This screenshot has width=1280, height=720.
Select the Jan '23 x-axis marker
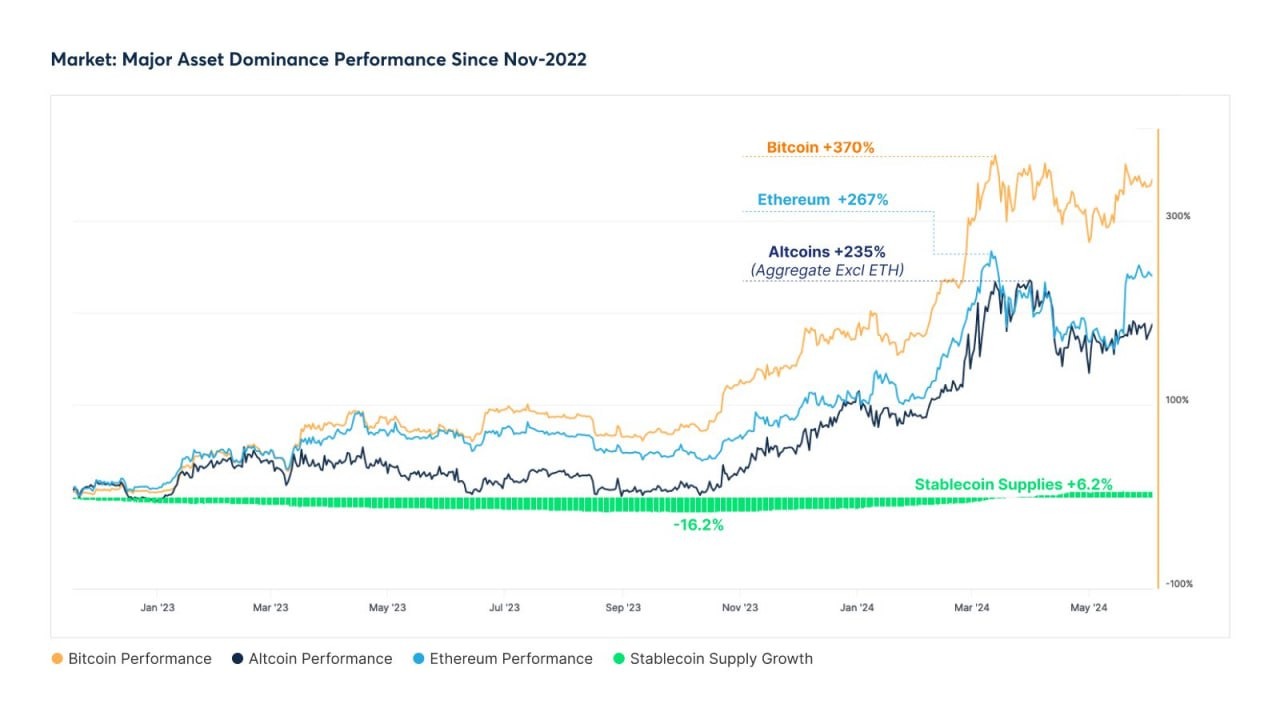pyautogui.click(x=158, y=607)
